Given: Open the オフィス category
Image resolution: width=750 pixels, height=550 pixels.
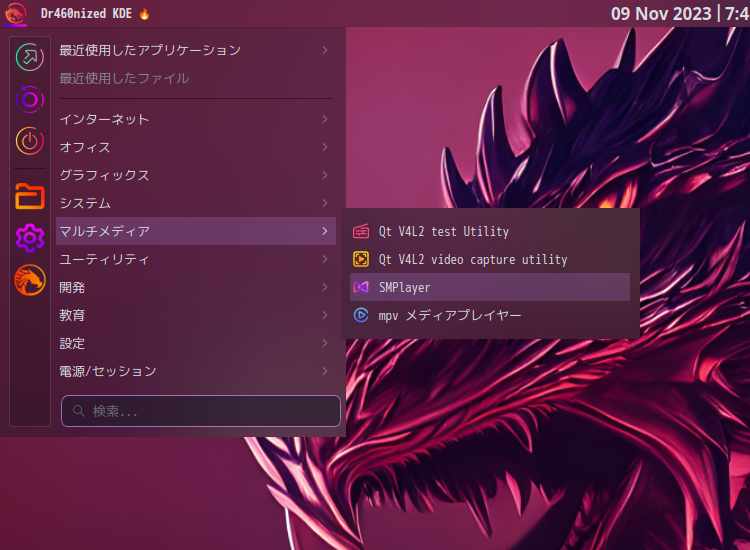Looking at the screenshot, I should (196, 147).
